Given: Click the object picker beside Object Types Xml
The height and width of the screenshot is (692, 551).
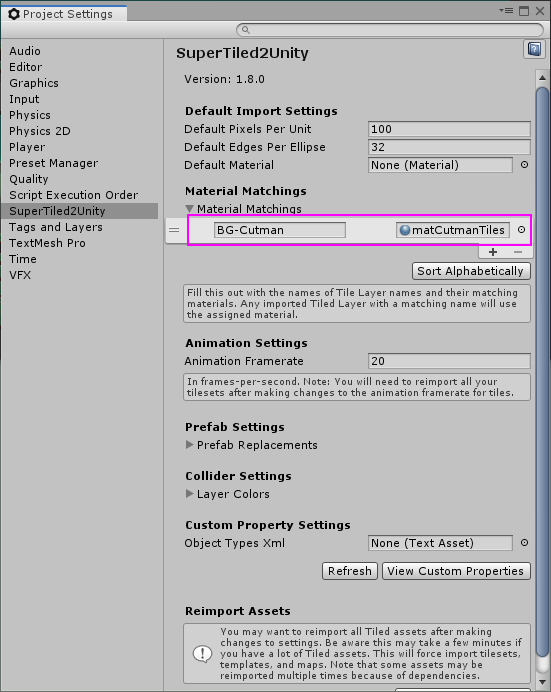Looking at the screenshot, I should coord(524,543).
